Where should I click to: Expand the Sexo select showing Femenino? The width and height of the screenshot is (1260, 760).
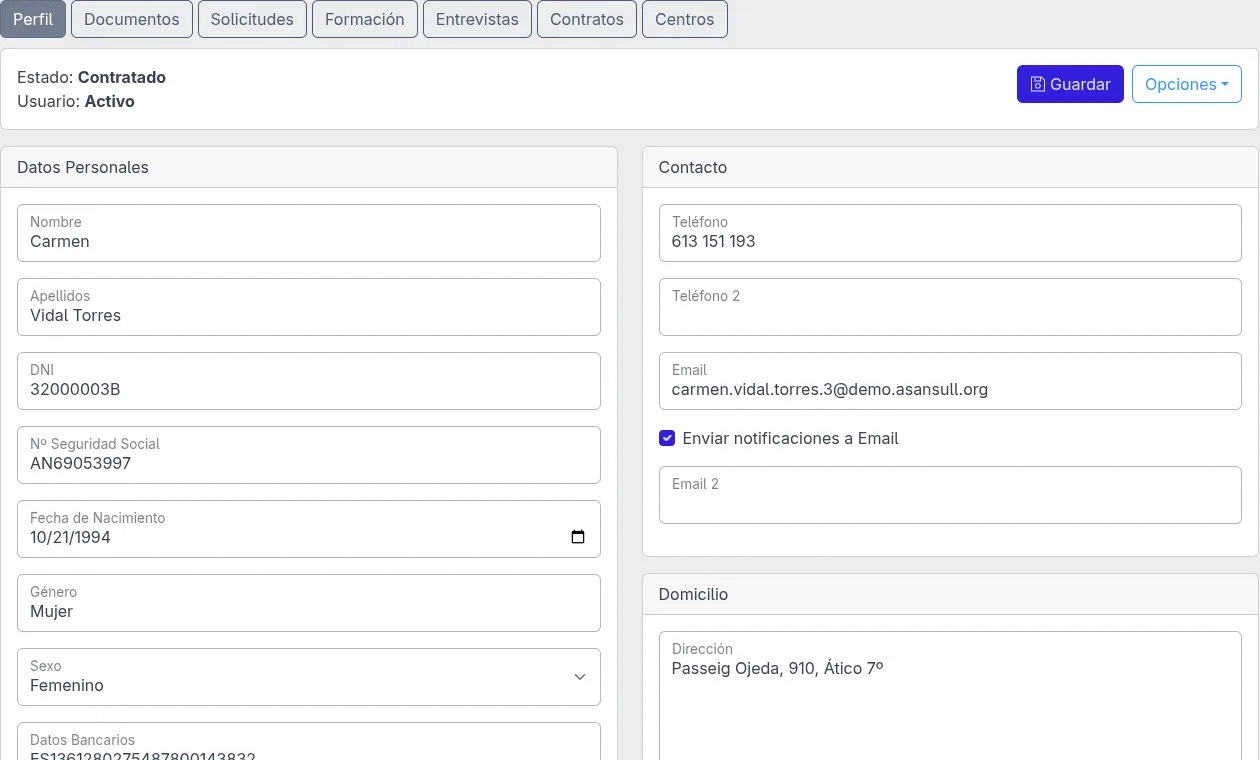coord(309,677)
